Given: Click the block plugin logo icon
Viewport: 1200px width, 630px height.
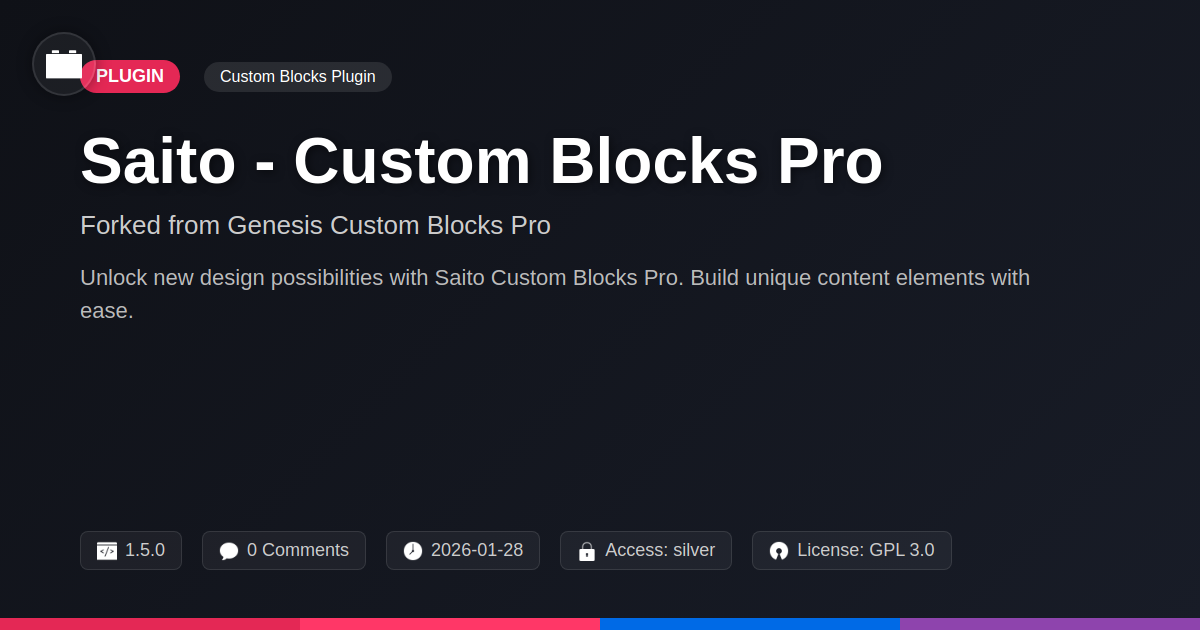Looking at the screenshot, I should pyautogui.click(x=64, y=64).
